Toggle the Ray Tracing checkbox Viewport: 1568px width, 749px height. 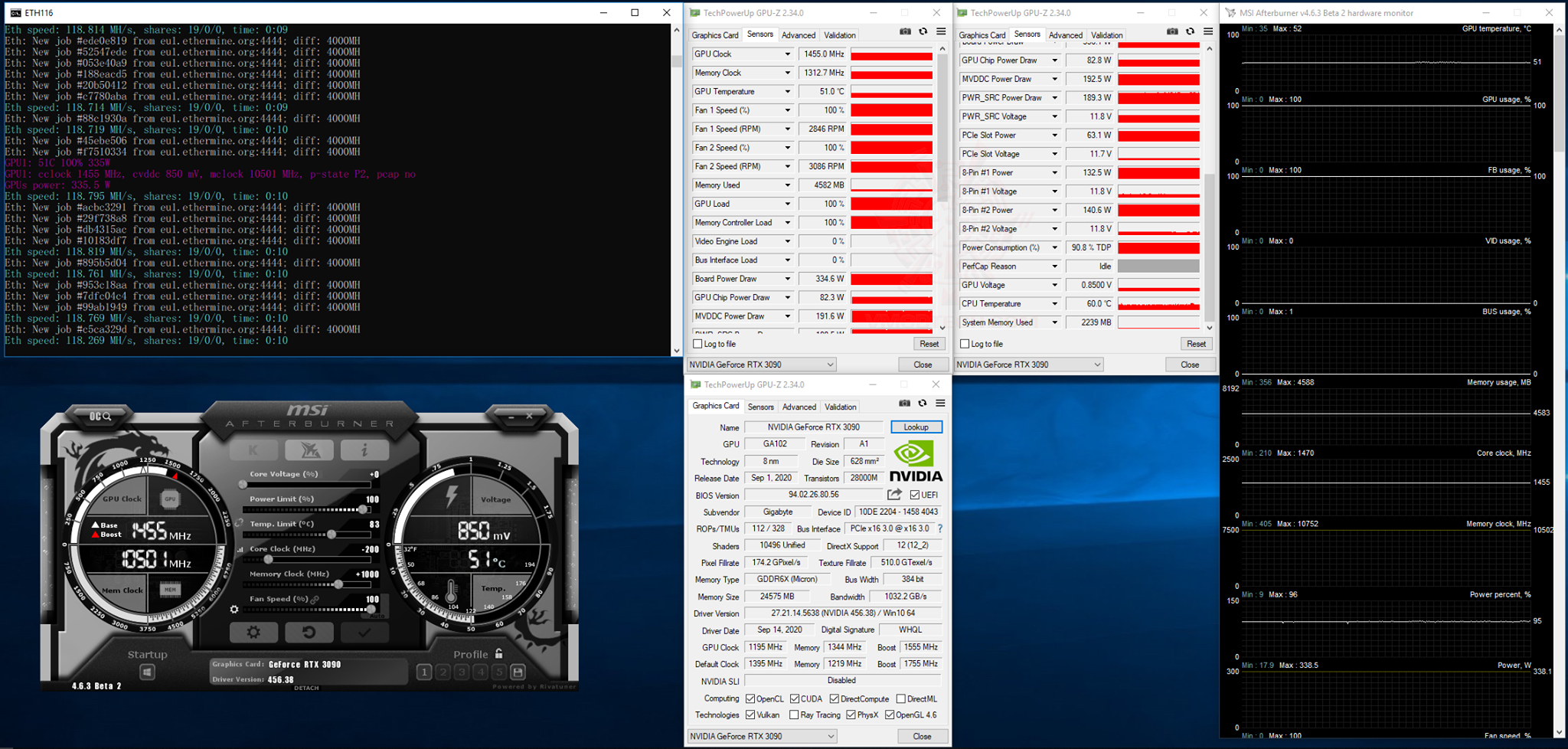[x=794, y=715]
